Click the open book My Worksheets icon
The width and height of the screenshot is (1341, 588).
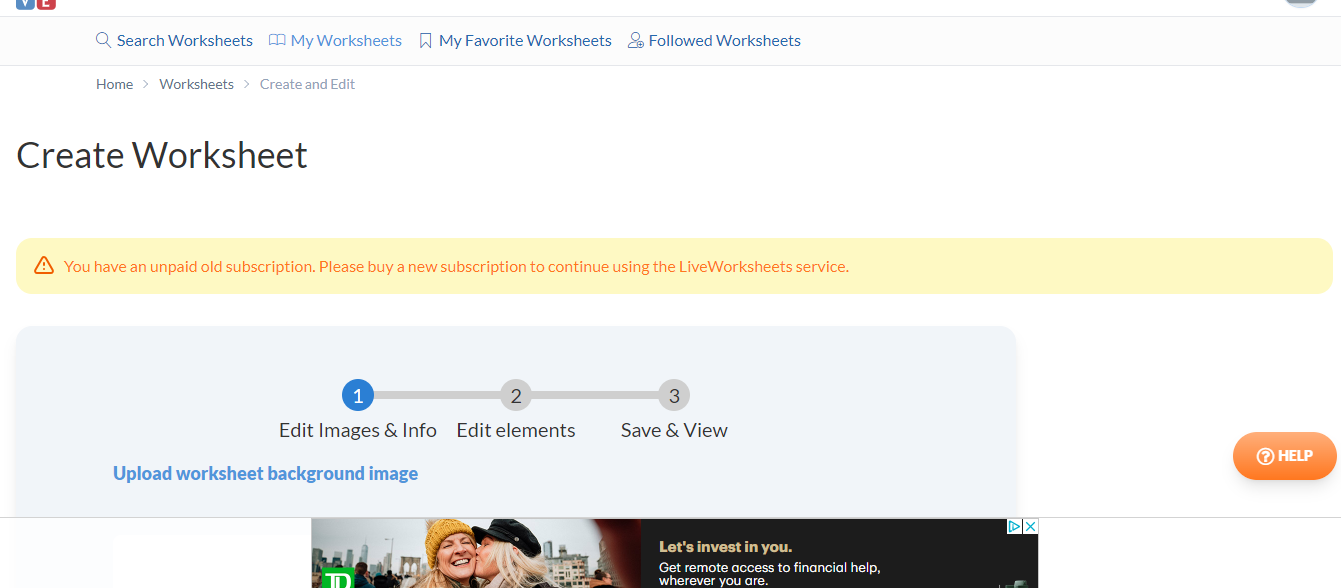(276, 41)
